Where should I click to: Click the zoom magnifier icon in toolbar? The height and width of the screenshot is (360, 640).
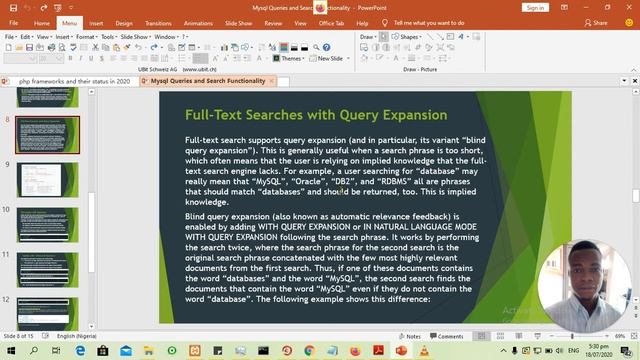(316, 47)
